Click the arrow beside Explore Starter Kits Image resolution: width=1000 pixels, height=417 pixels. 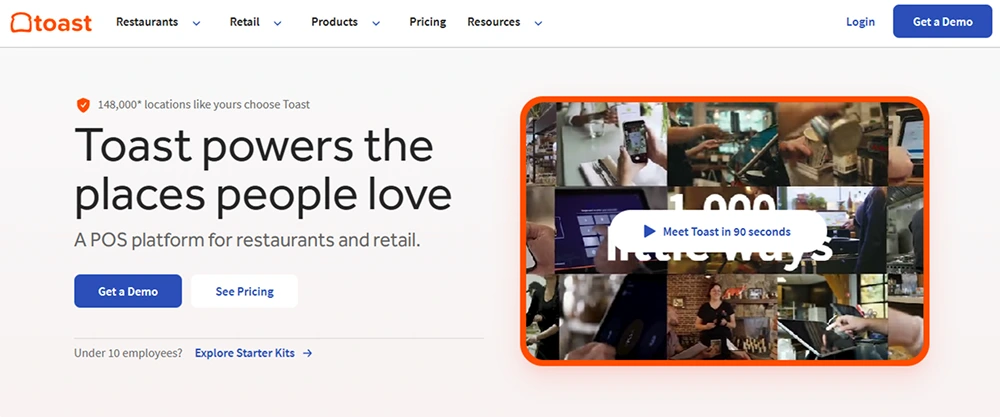307,353
